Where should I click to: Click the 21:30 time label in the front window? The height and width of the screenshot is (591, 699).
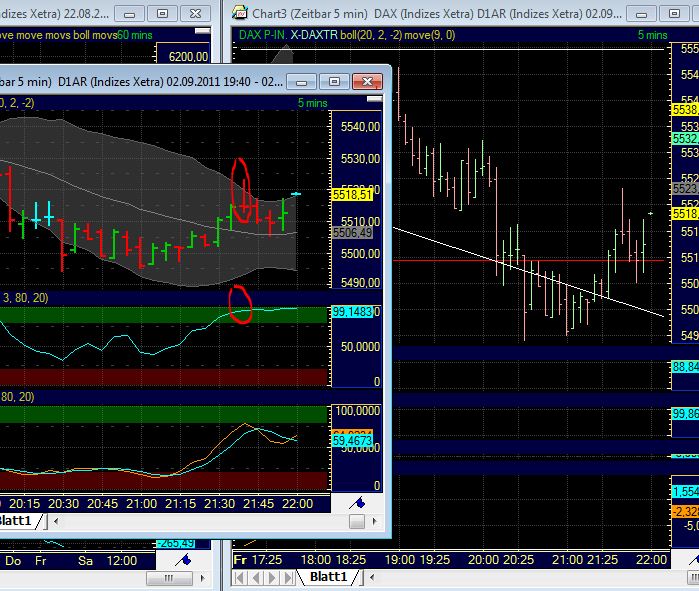tap(219, 504)
